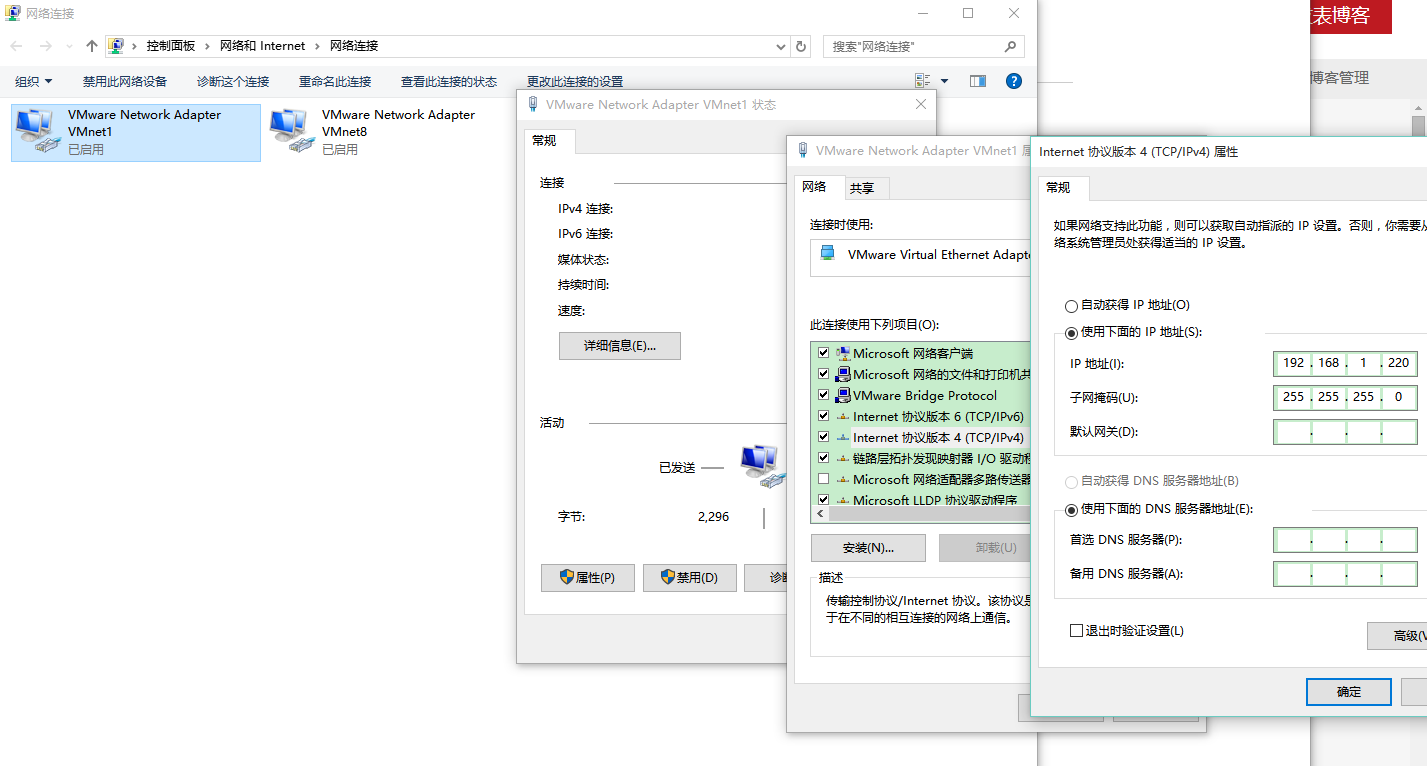1427x766 pixels.
Task: Refresh the Network Connections address bar
Action: tap(800, 46)
